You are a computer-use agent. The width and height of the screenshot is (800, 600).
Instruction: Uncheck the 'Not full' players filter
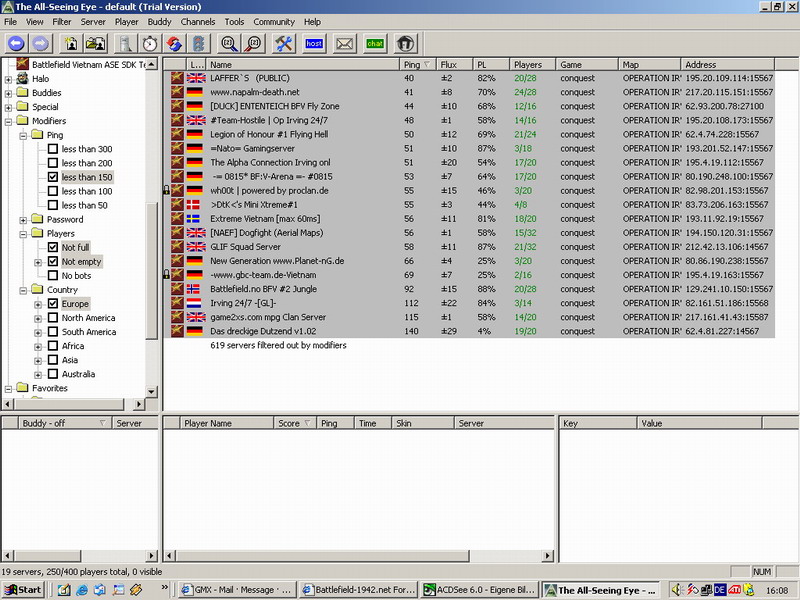(x=53, y=248)
